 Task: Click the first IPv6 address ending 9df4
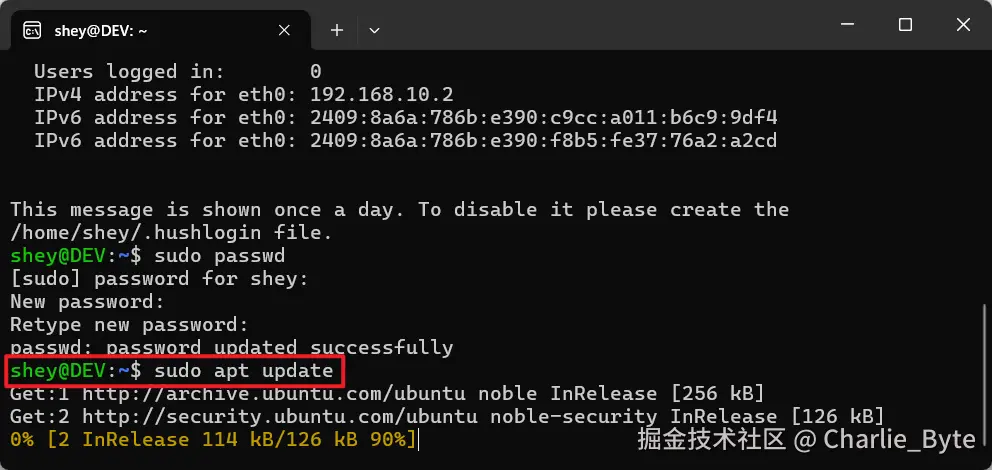543,118
